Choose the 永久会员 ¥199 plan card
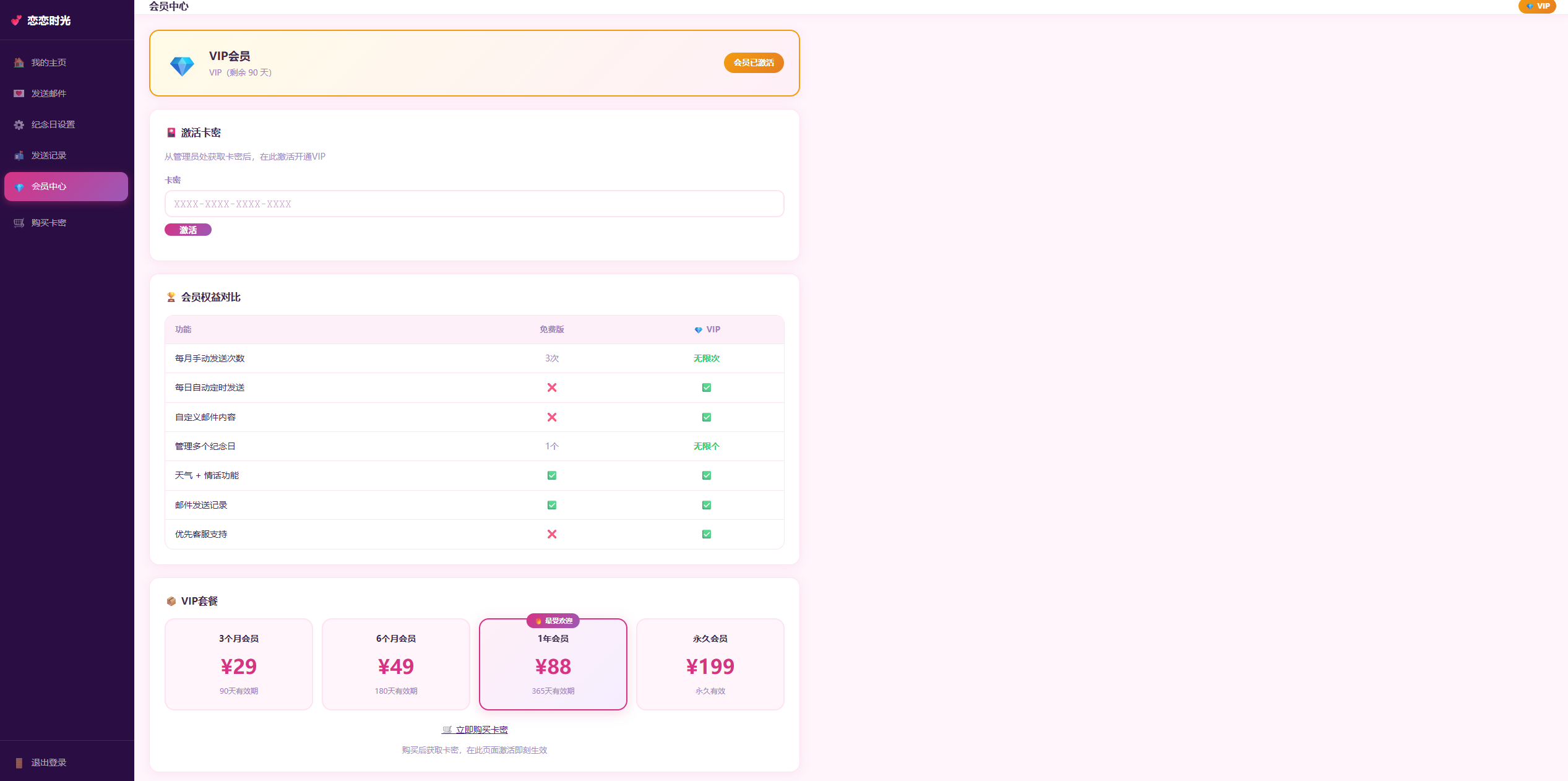This screenshot has width=1568, height=781. (x=710, y=664)
